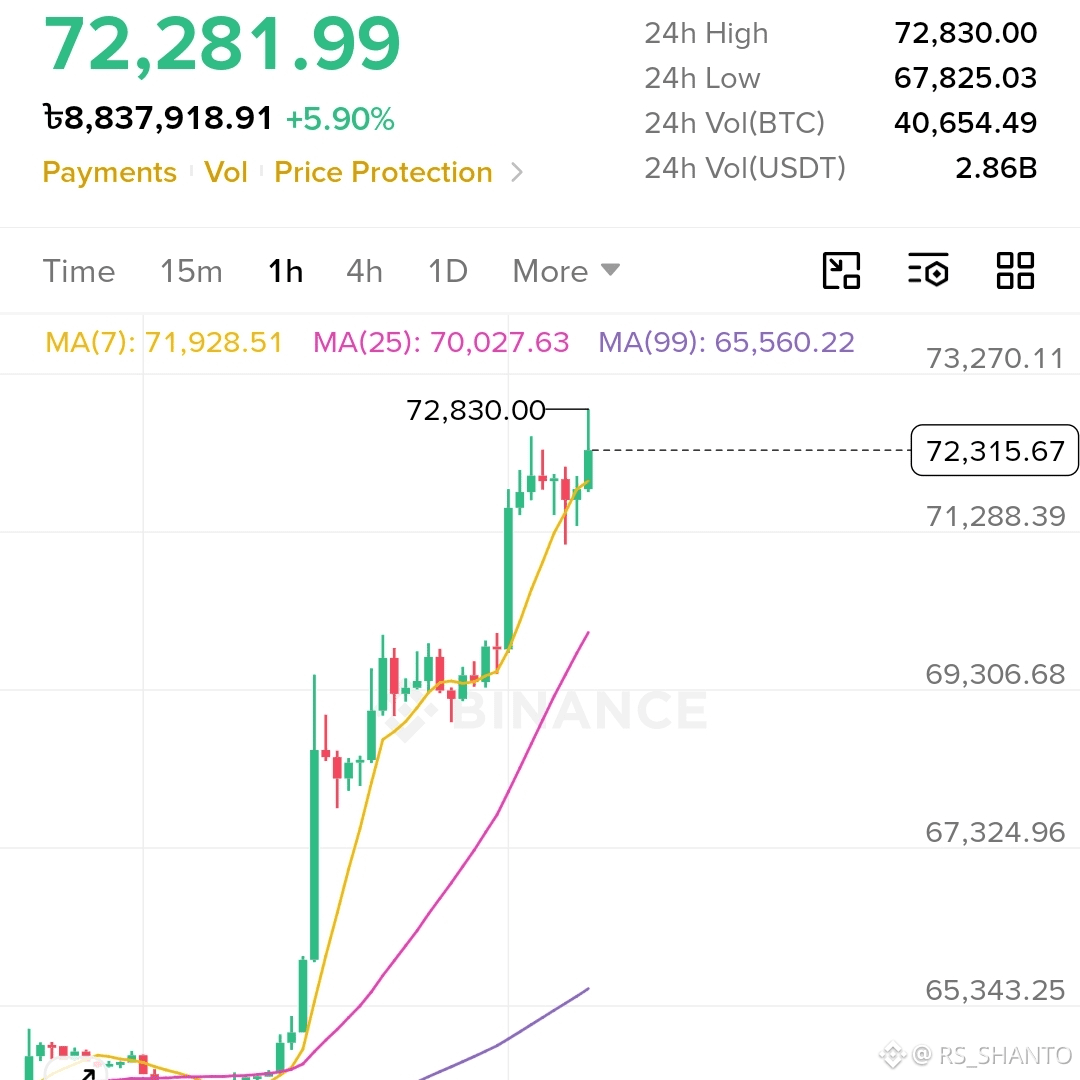This screenshot has width=1080, height=1080.
Task: Open the chart drawing tools icon
Action: pos(841,271)
